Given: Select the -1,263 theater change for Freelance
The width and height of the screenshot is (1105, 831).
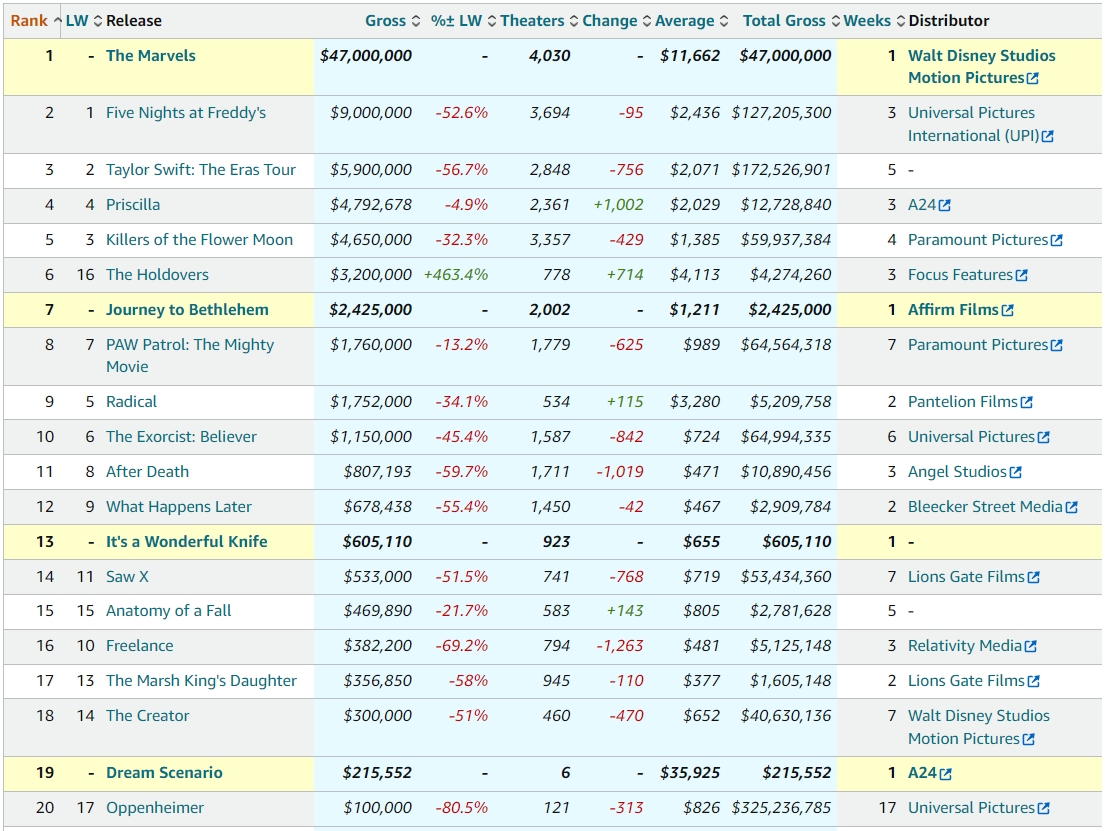Looking at the screenshot, I should 620,646.
